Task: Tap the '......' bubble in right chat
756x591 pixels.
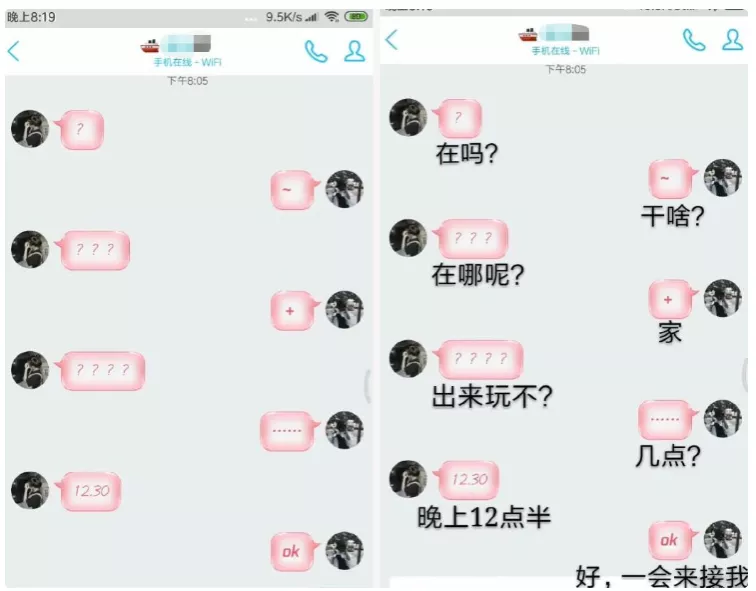Action: (x=668, y=420)
